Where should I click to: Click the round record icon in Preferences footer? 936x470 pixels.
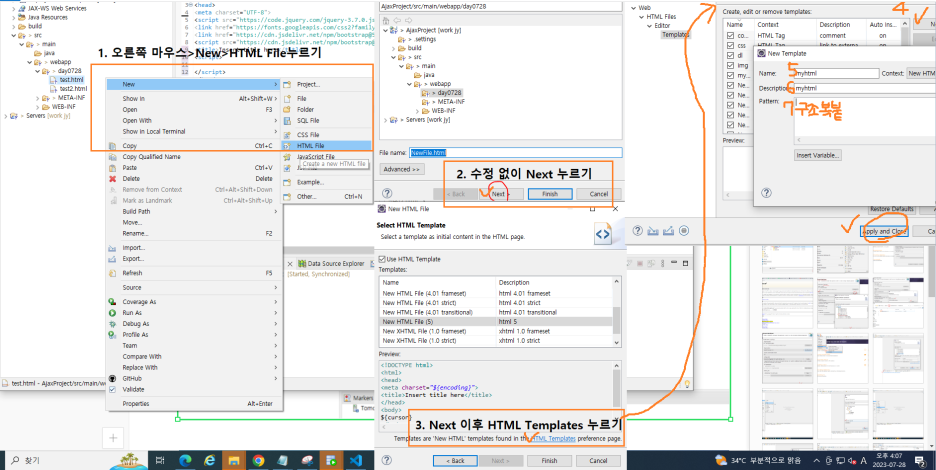click(x=684, y=231)
